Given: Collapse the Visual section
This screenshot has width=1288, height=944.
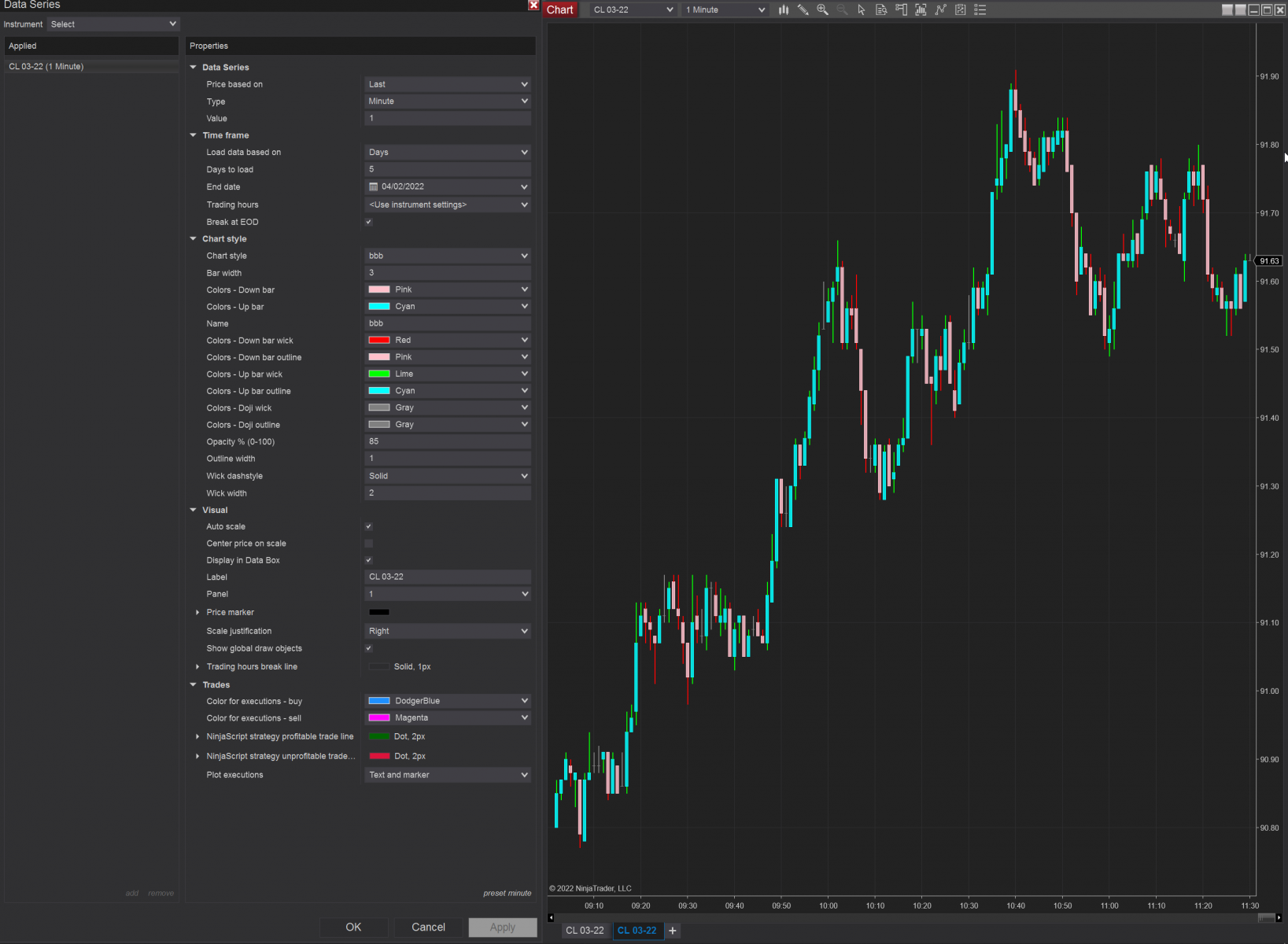Looking at the screenshot, I should click(194, 510).
